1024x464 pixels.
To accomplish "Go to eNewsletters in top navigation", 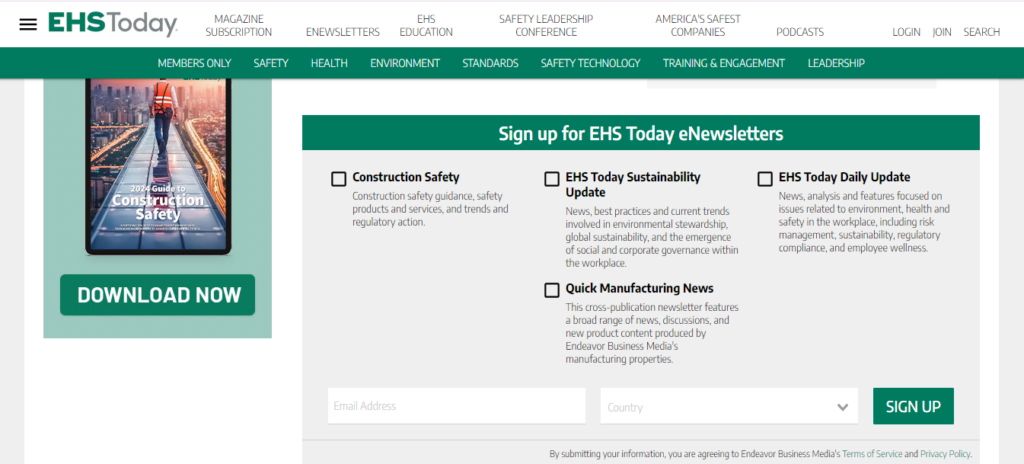I will tap(343, 32).
